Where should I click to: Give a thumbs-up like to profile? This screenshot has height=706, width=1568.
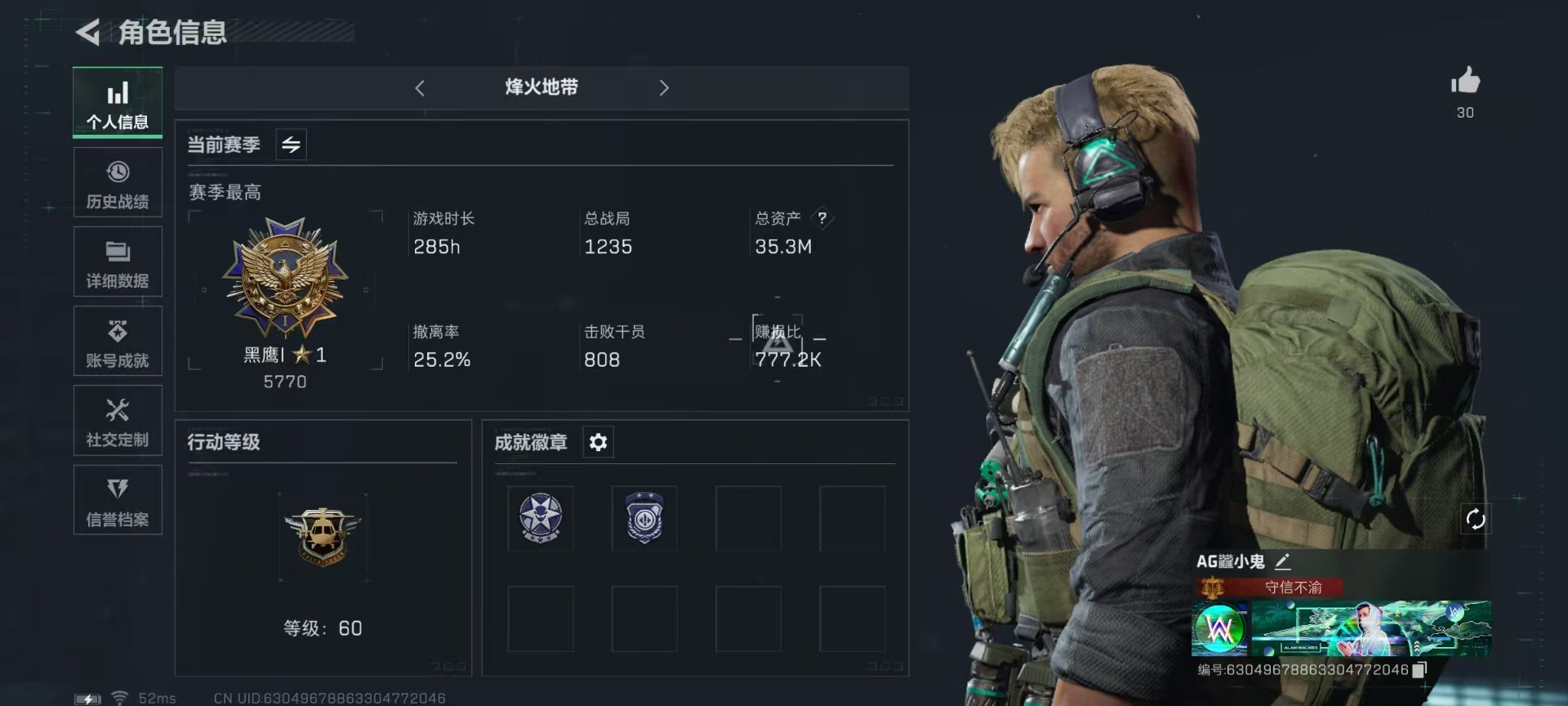click(x=1465, y=81)
